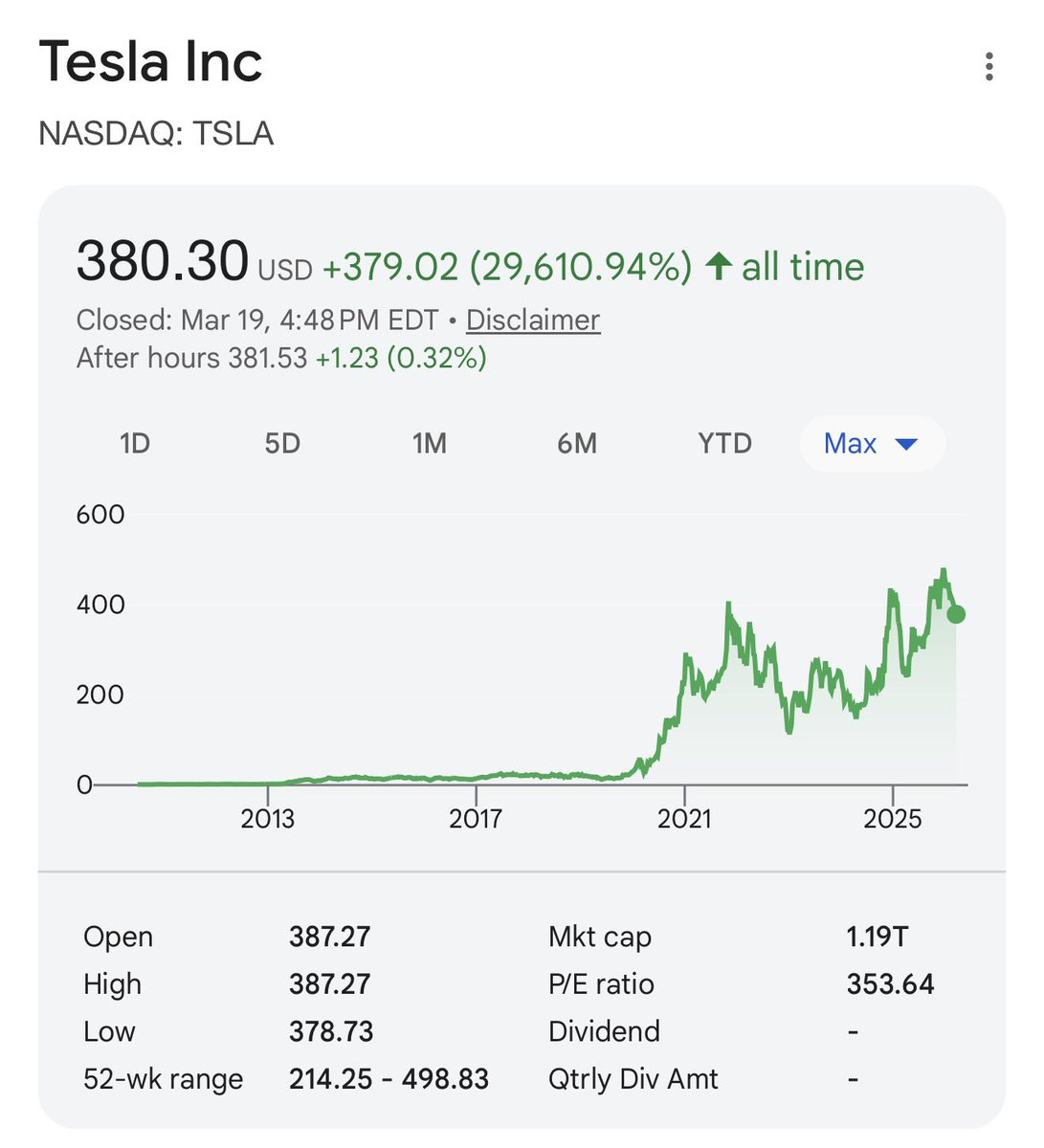
Task: Open the three-dot more options menu
Action: [x=988, y=67]
